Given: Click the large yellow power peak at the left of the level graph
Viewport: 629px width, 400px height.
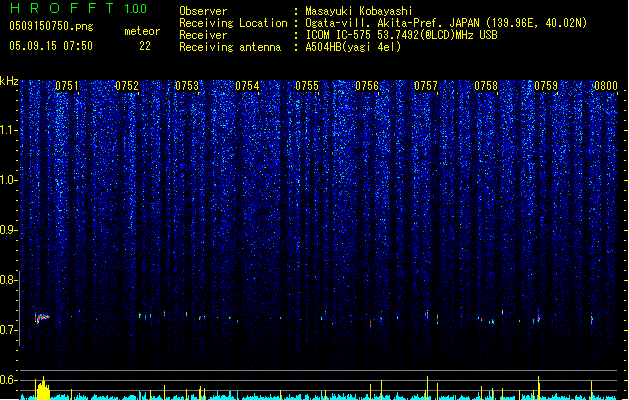Looking at the screenshot, I should [x=43, y=388].
